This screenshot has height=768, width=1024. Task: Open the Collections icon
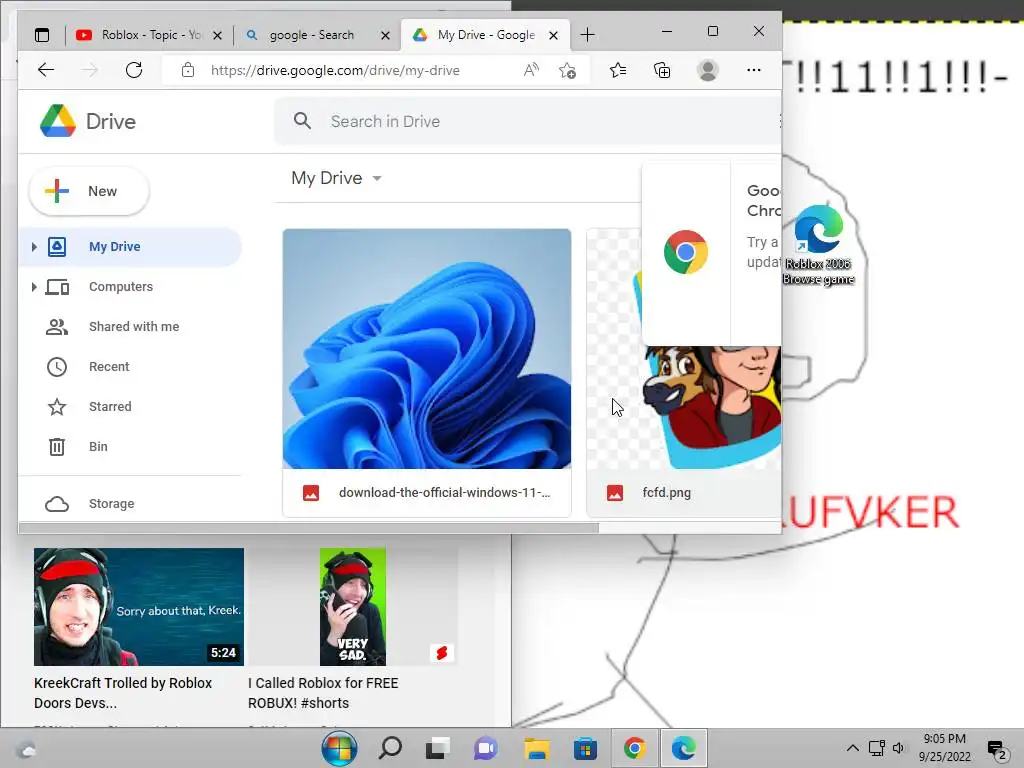pyautogui.click(x=662, y=70)
